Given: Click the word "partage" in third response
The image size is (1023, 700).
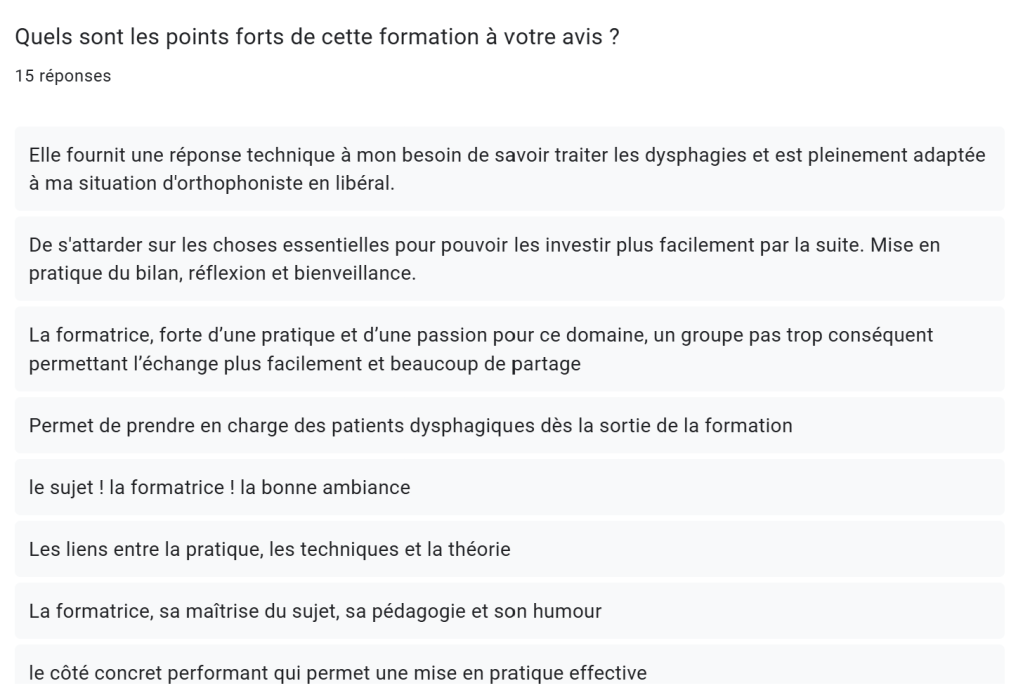Looking at the screenshot, I should click(546, 365).
